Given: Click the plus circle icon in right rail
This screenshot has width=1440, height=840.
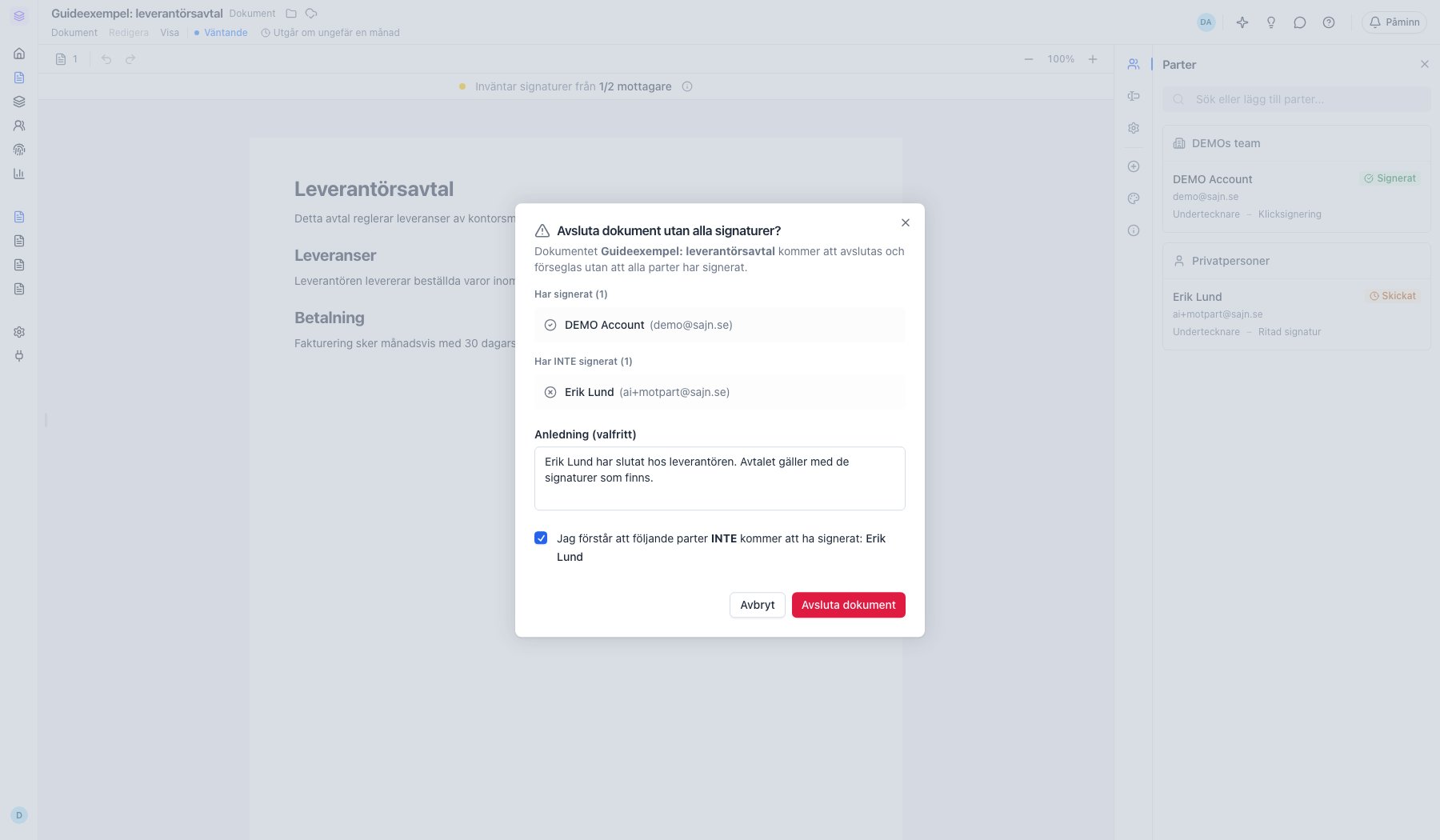Looking at the screenshot, I should pos(1134,166).
